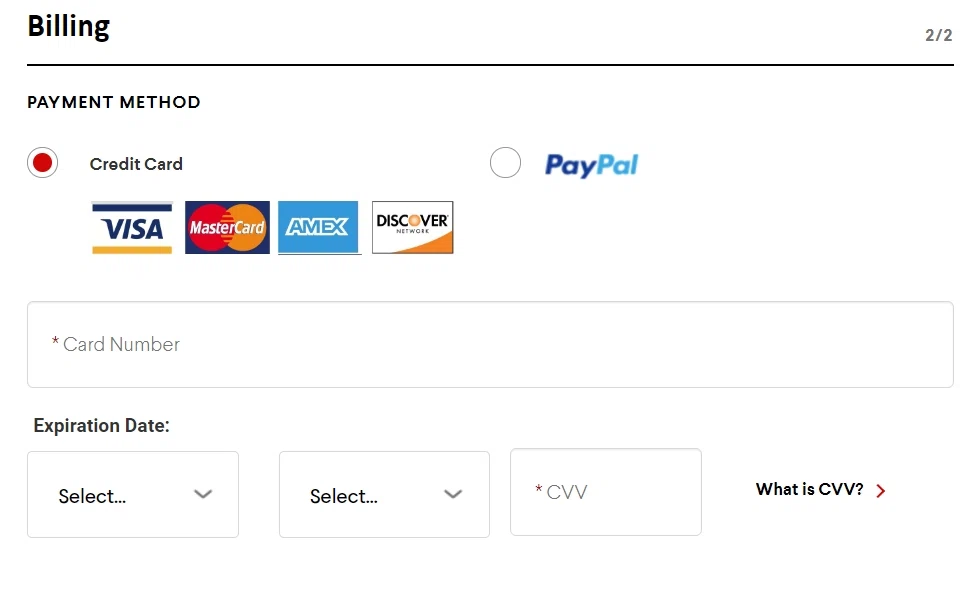Click the chevron in the first expiration dropdown
Screen dimensions: 972x593
(x=203, y=494)
